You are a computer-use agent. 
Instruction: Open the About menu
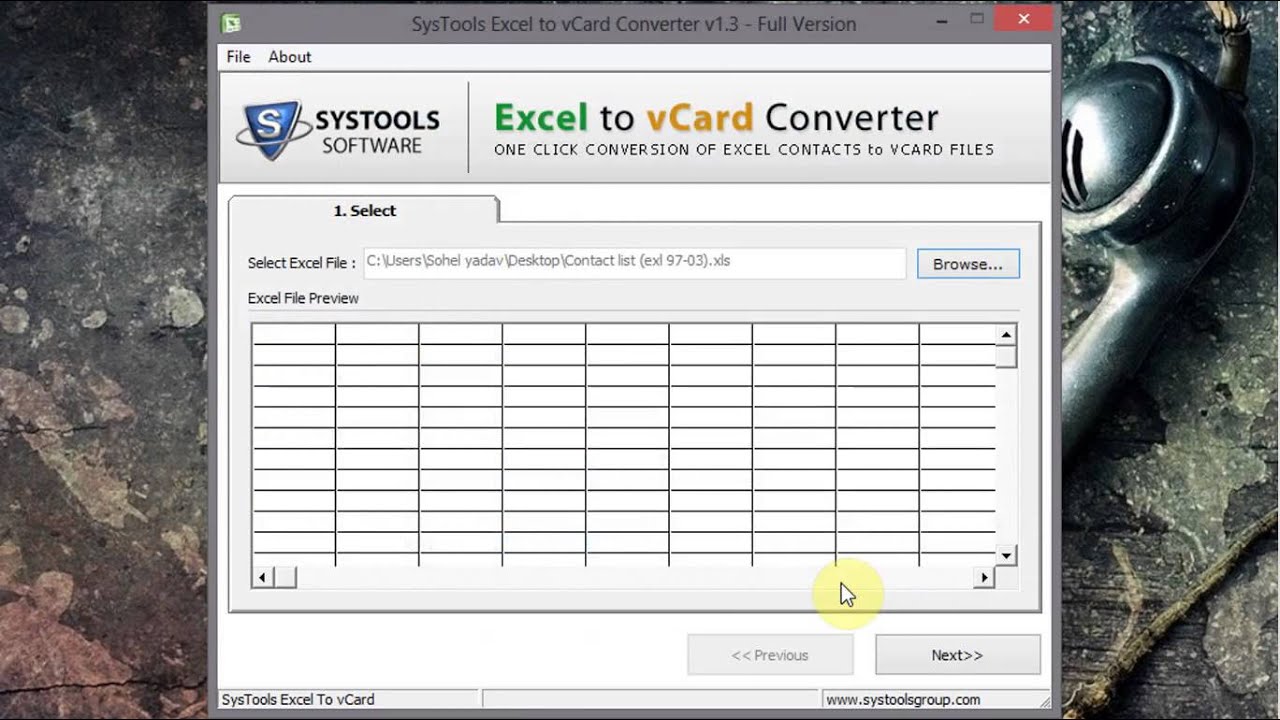coord(290,57)
